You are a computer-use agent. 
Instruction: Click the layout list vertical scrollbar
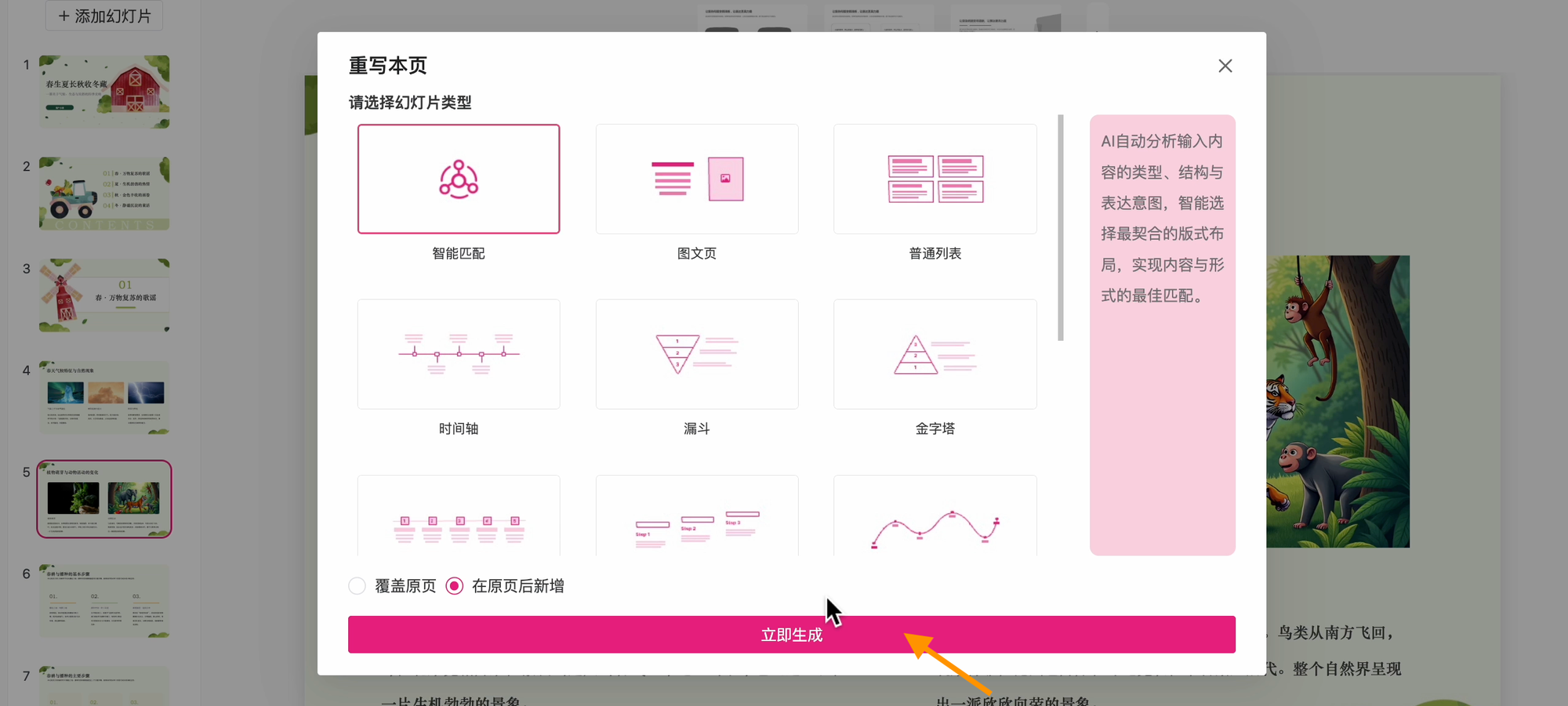pos(1061,227)
